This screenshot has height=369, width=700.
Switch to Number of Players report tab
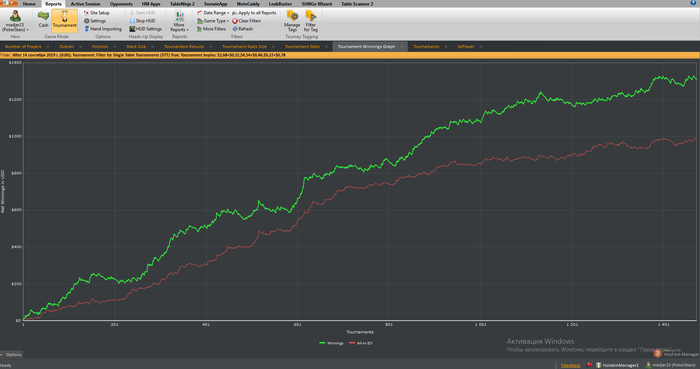click(23, 46)
